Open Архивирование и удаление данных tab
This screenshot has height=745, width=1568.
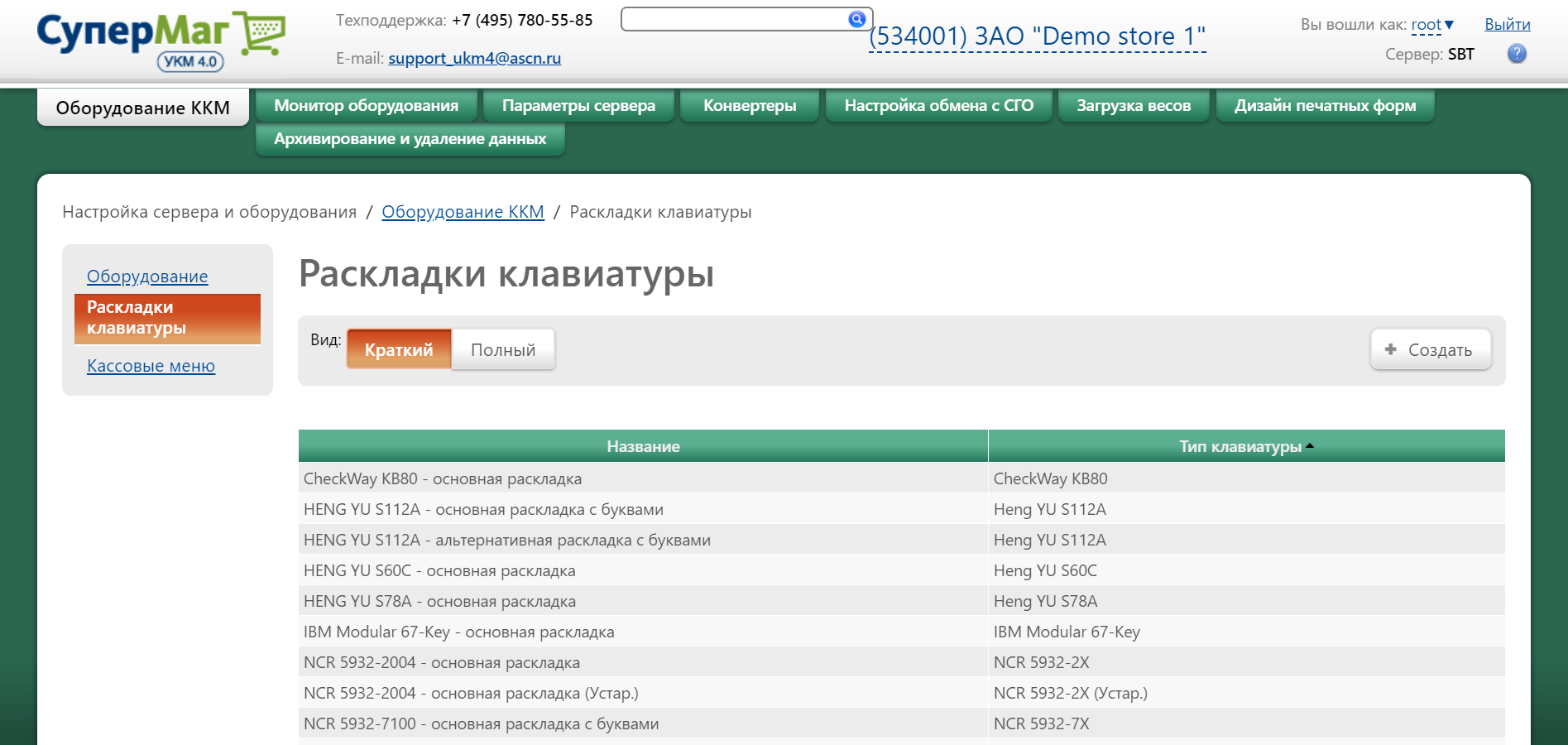pyautogui.click(x=410, y=139)
